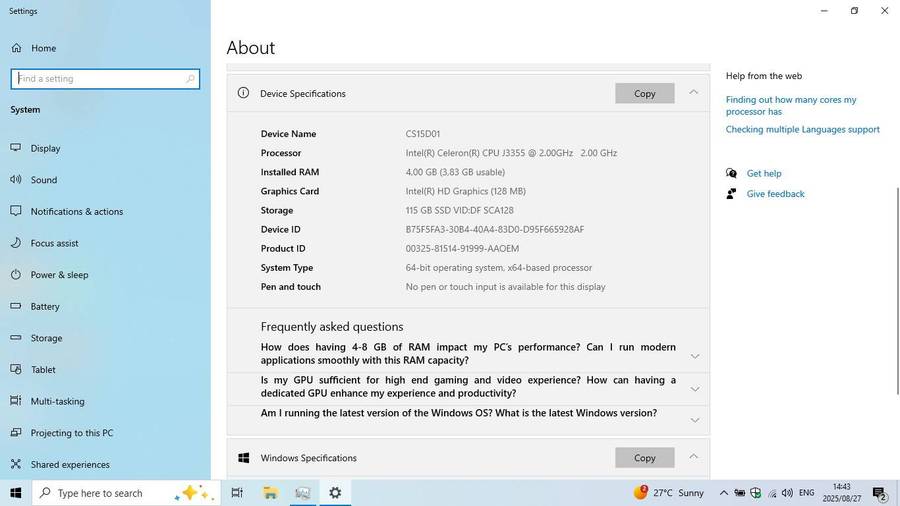900x506 pixels.
Task: Open the Windows Security shield tray icon
Action: [756, 493]
